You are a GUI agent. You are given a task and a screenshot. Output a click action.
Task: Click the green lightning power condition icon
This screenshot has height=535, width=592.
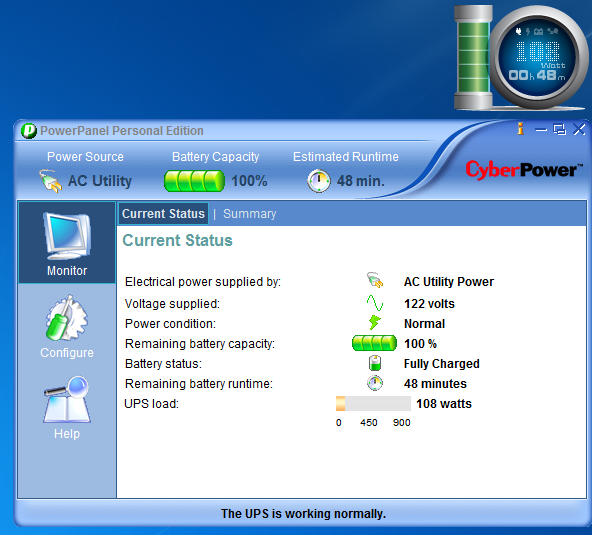tap(375, 323)
